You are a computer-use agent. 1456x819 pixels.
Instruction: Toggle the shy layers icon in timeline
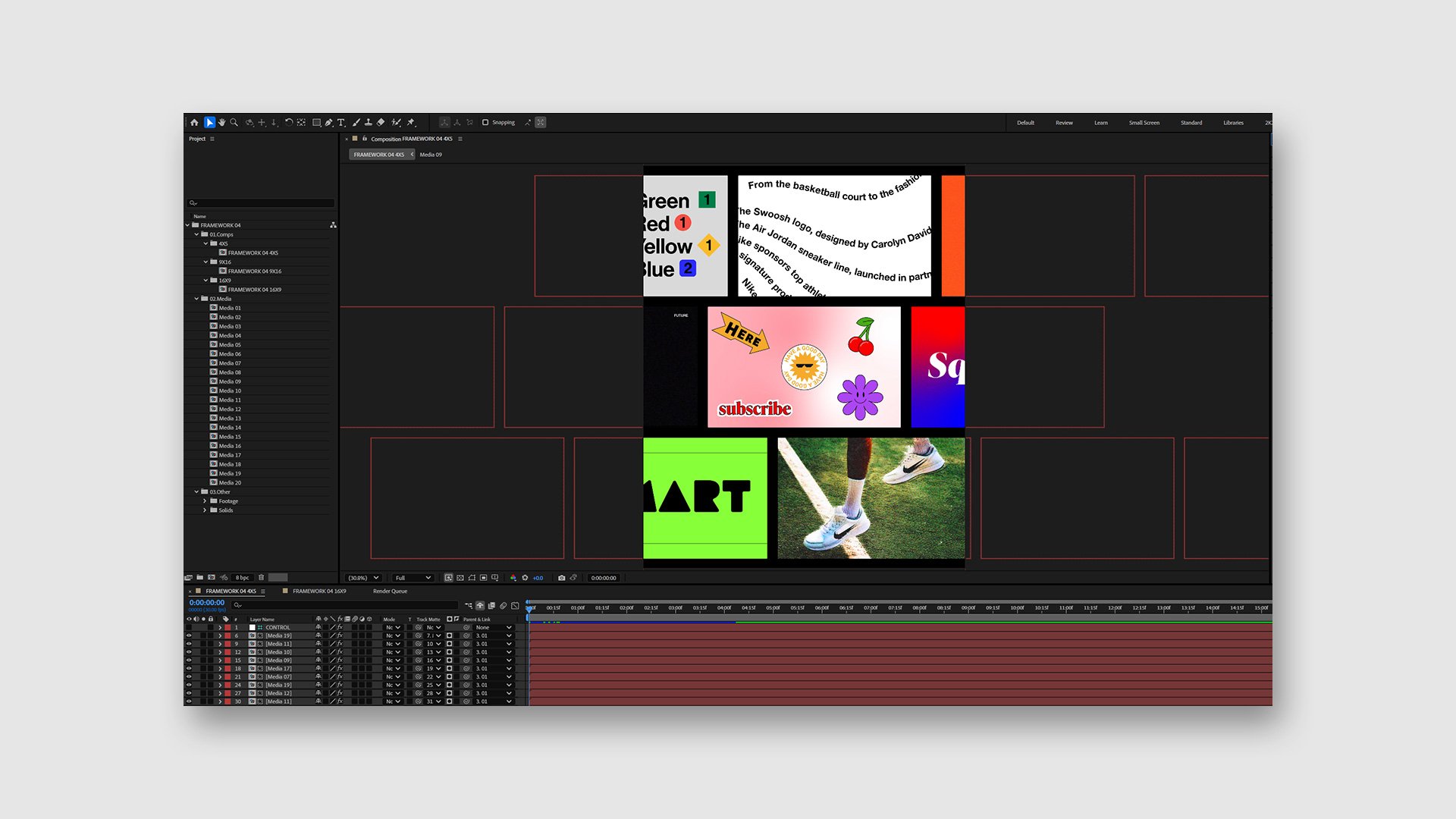point(480,605)
